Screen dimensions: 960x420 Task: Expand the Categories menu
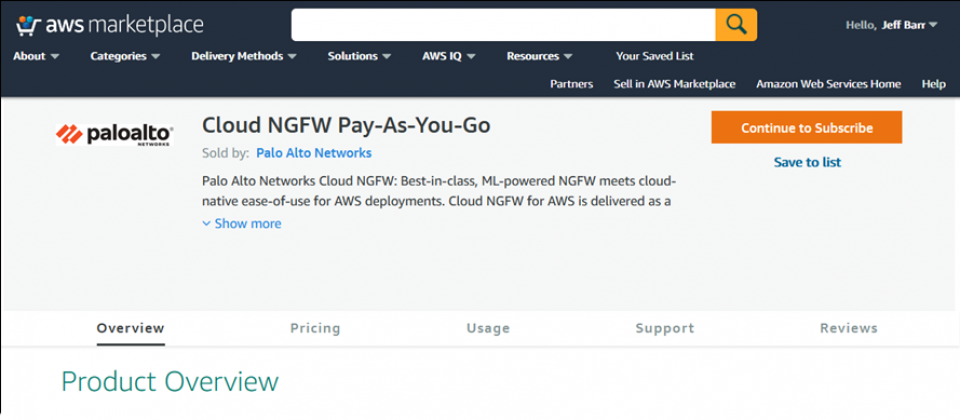pyautogui.click(x=125, y=56)
